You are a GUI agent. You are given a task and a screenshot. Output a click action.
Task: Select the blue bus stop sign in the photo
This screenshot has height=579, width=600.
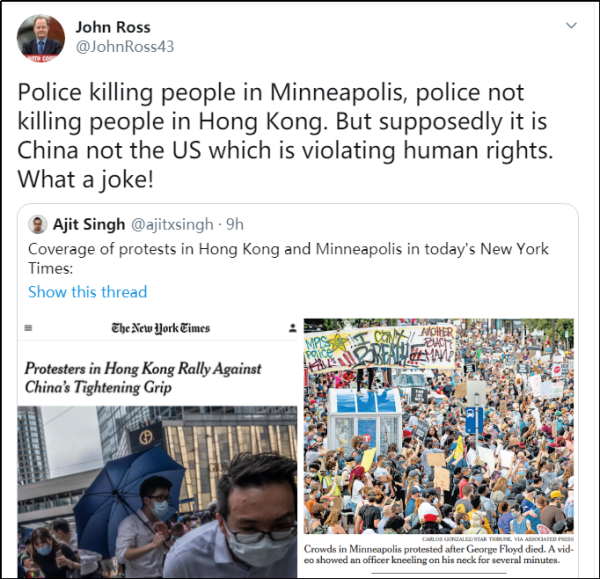coord(474,420)
